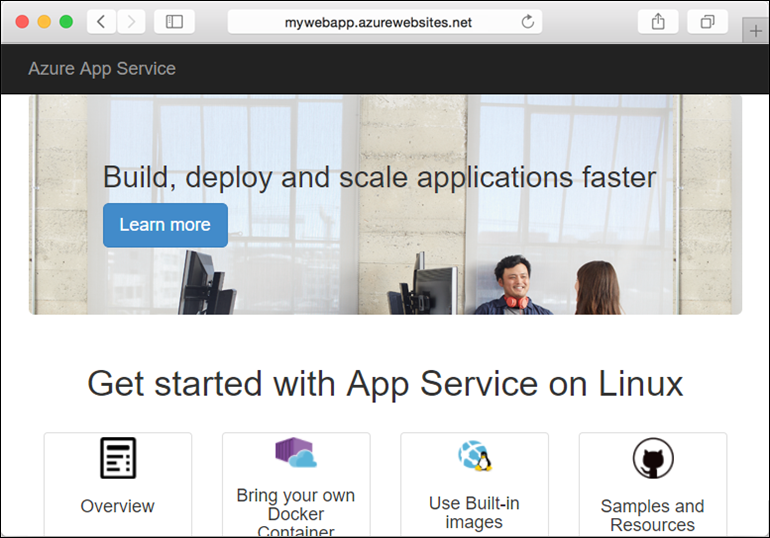
Task: Minimize window with yellow button
Action: [44, 22]
